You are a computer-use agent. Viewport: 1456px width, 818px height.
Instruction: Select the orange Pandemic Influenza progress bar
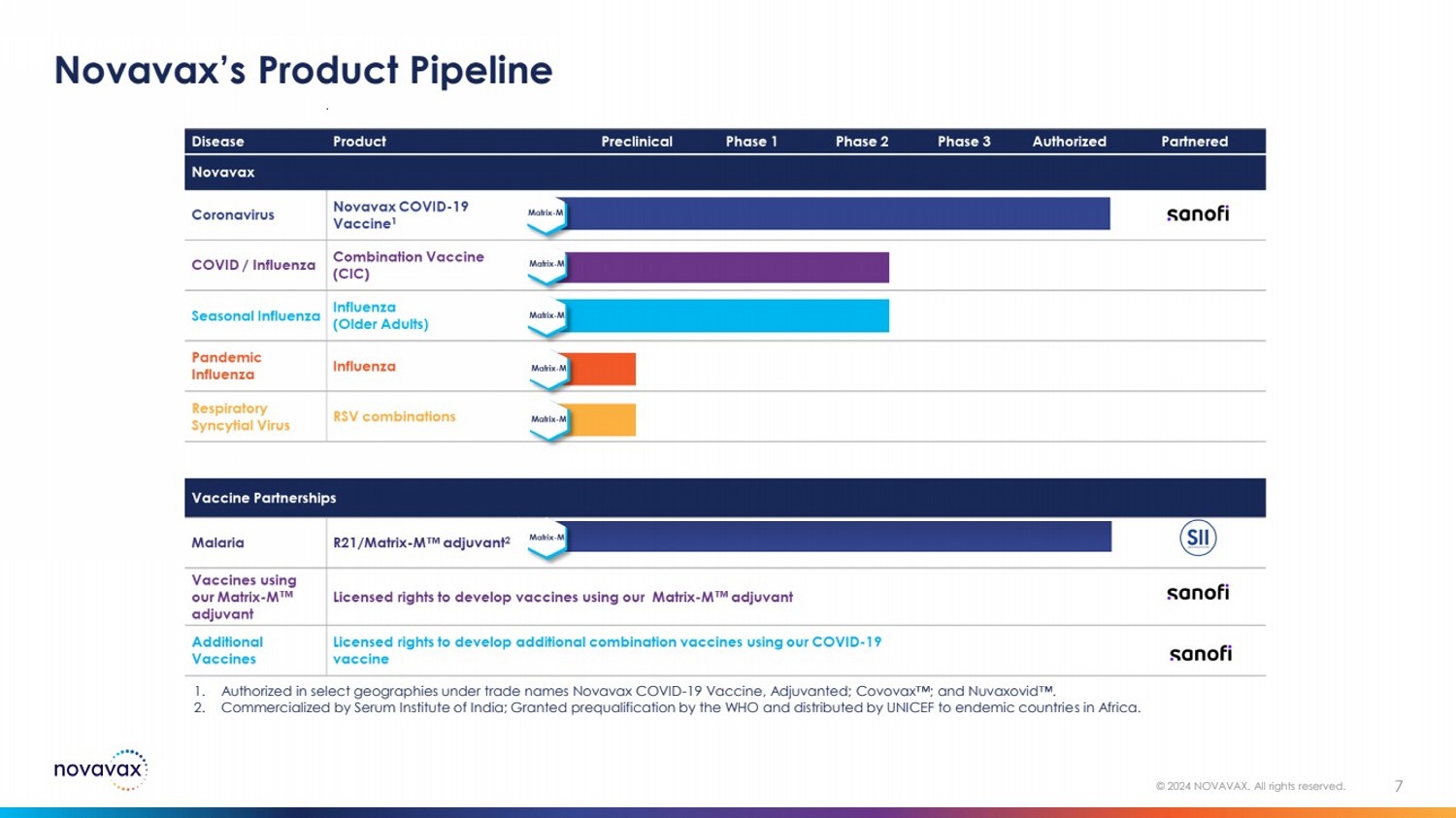pos(603,369)
